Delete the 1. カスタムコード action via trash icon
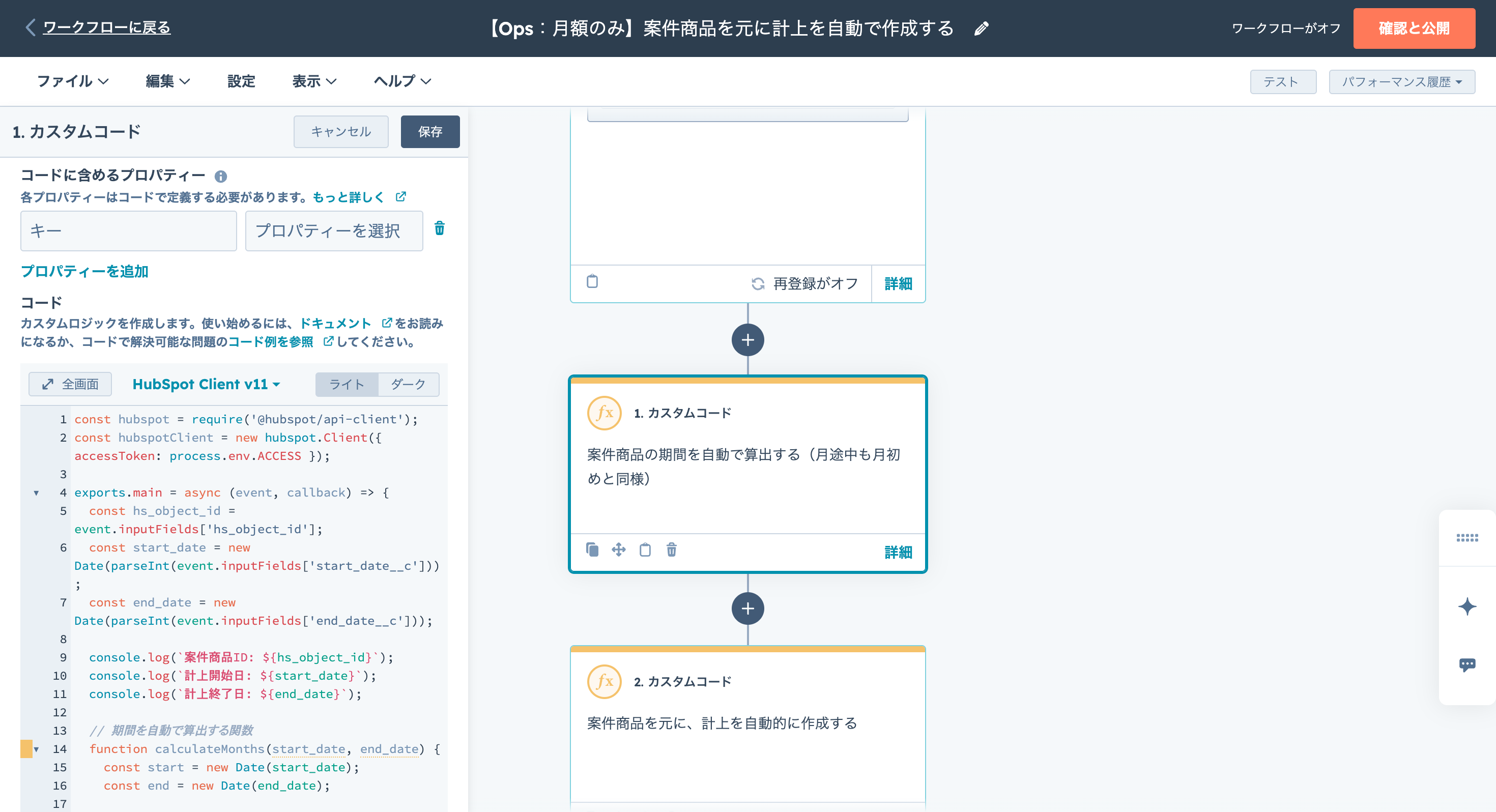This screenshot has height=812, width=1496. pyautogui.click(x=671, y=549)
